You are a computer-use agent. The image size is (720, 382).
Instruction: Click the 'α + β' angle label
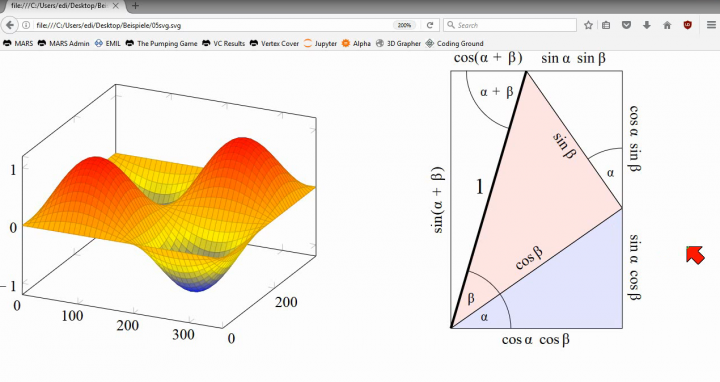pyautogui.click(x=496, y=92)
